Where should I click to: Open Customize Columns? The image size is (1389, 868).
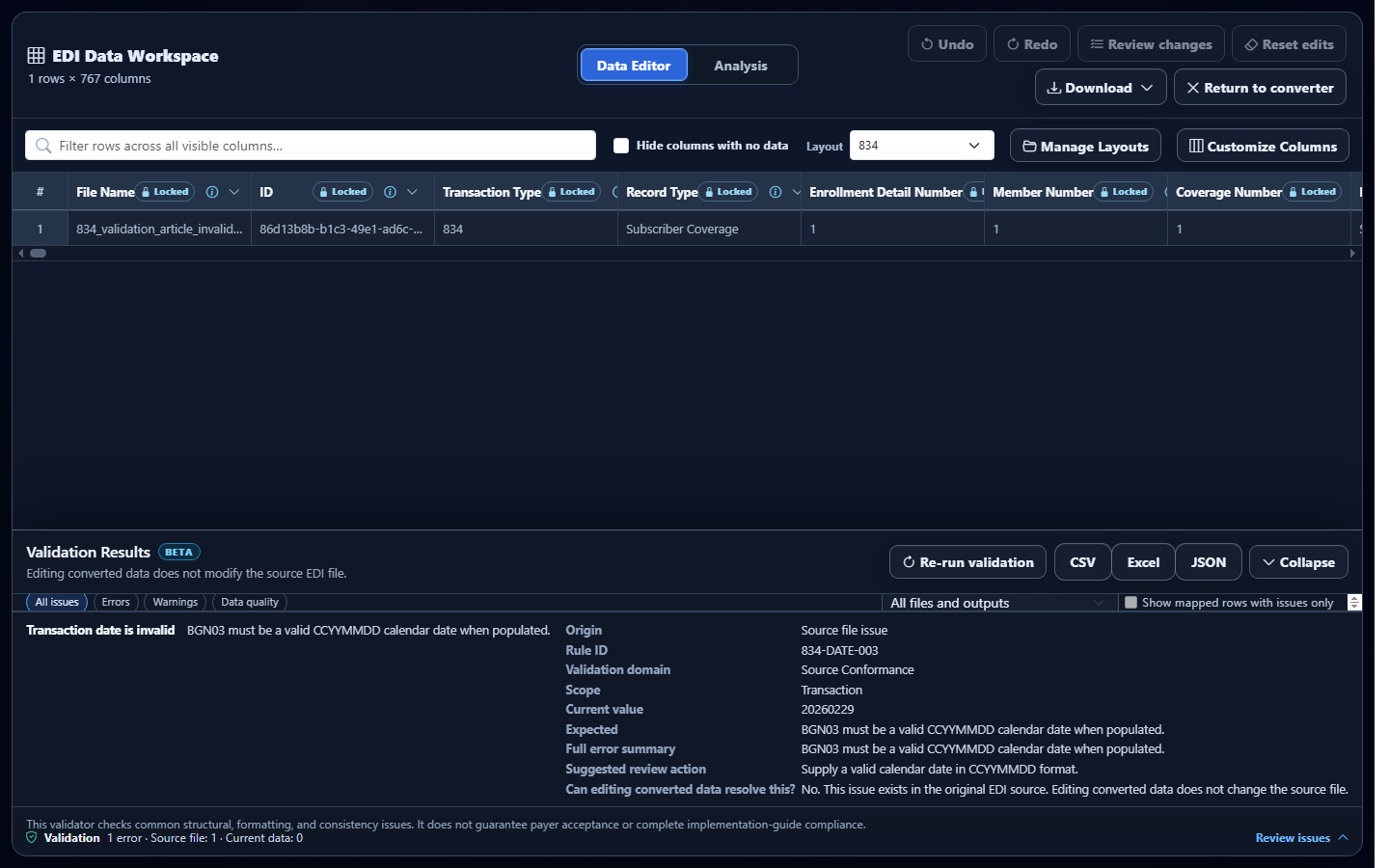pyautogui.click(x=1263, y=146)
